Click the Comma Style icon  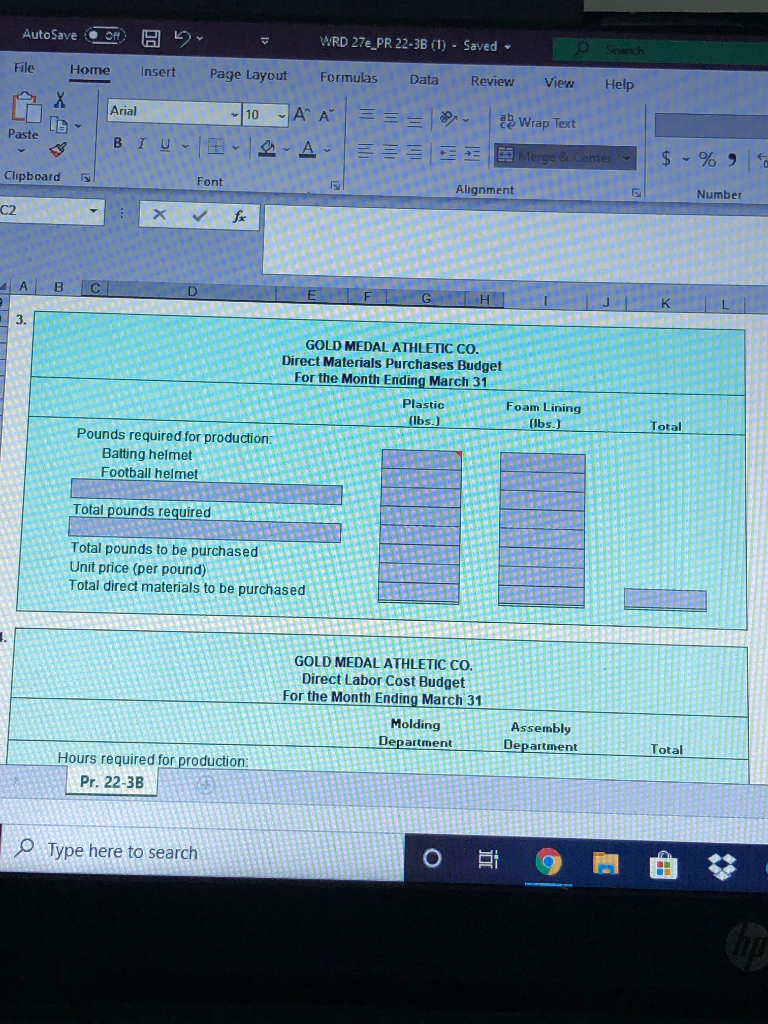733,159
